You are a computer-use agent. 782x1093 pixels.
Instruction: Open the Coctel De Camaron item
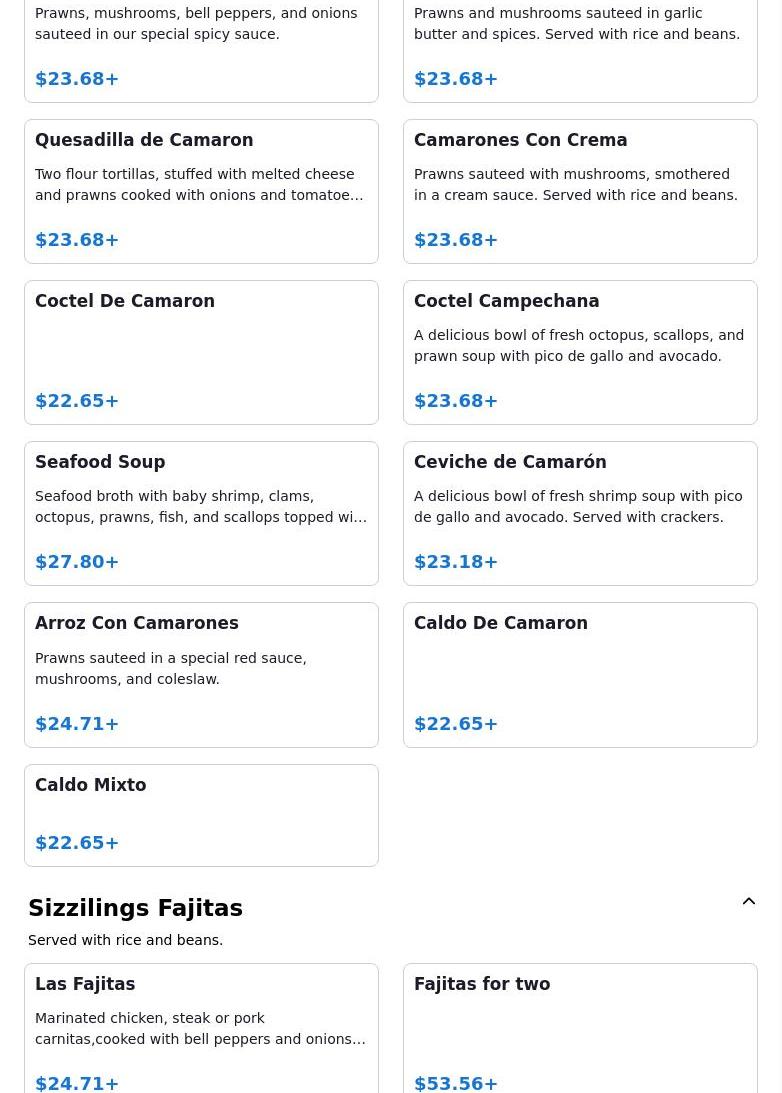coord(201,353)
